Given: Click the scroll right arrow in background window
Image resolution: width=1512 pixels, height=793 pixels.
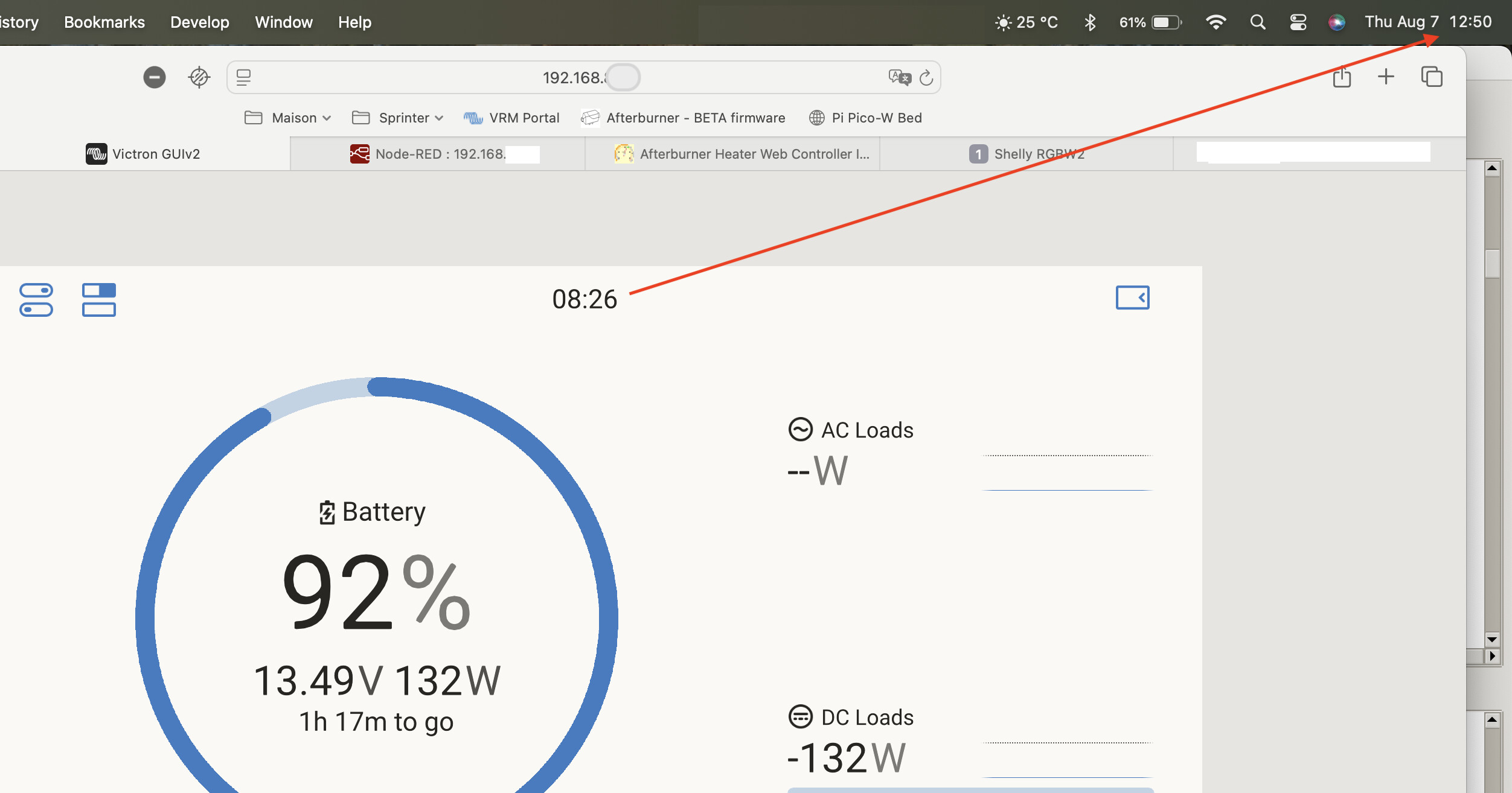Looking at the screenshot, I should coord(1493,656).
